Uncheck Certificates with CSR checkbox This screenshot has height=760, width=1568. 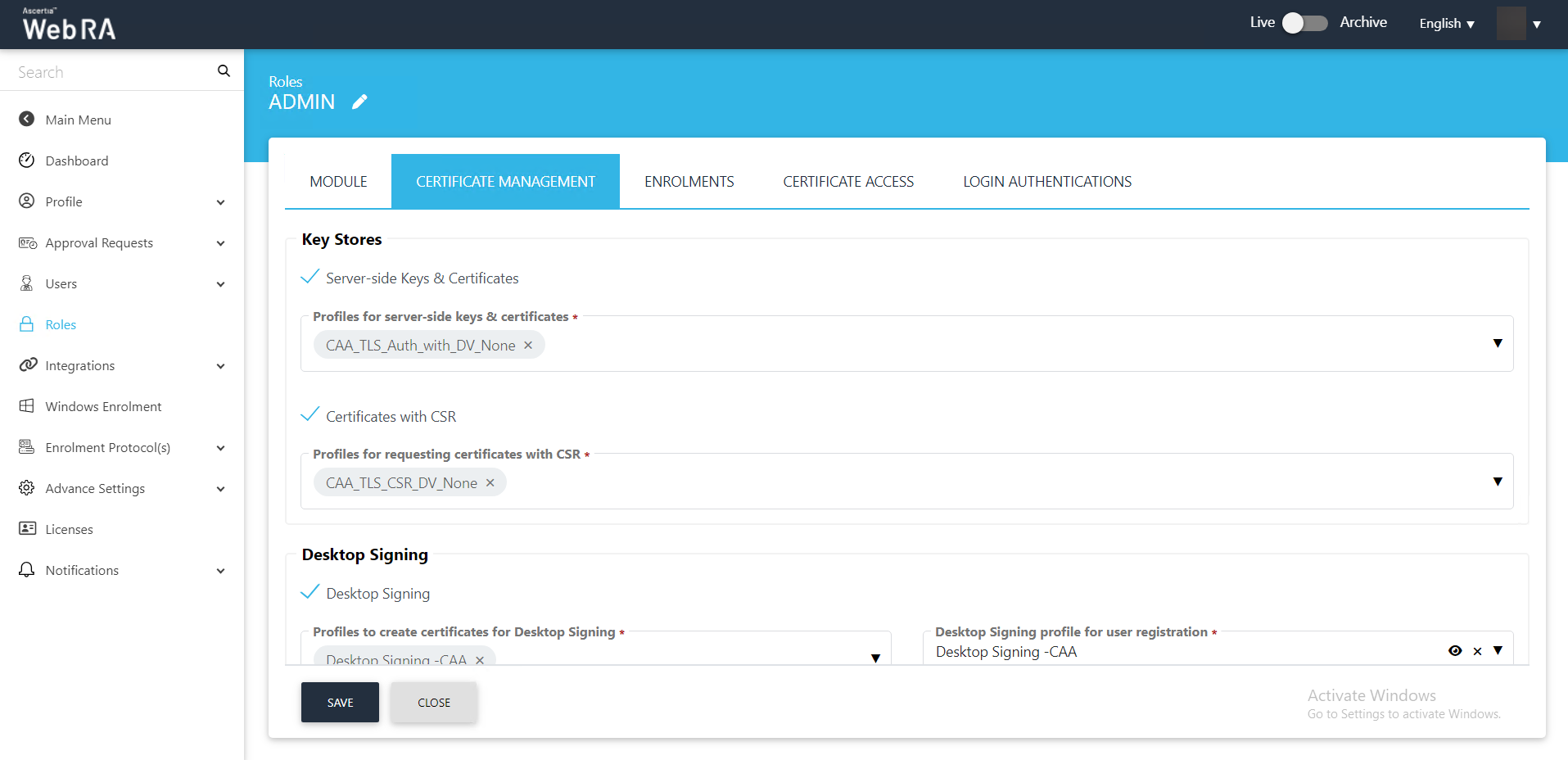click(x=310, y=415)
